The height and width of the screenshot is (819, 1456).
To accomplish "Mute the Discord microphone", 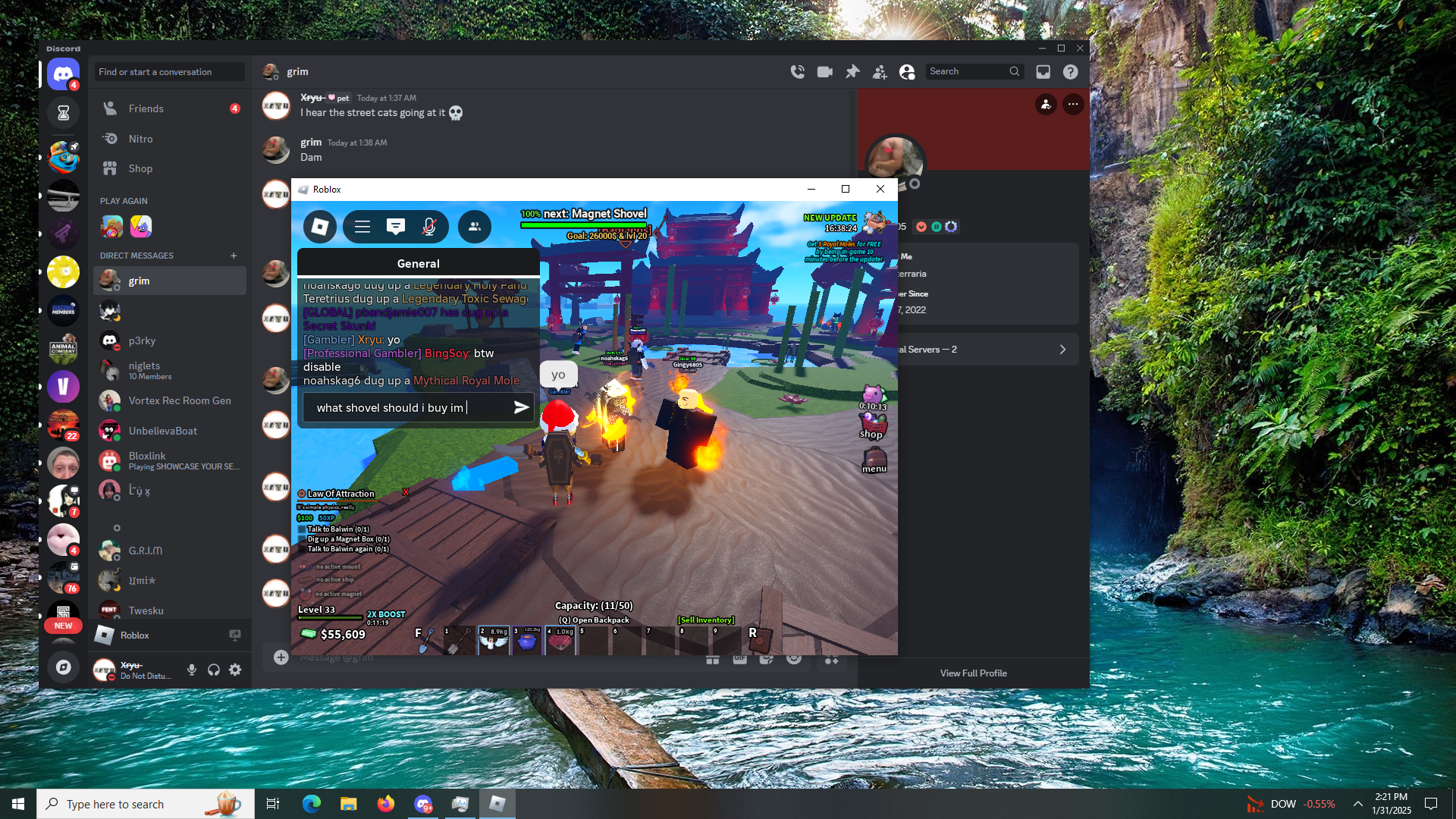I will [192, 670].
